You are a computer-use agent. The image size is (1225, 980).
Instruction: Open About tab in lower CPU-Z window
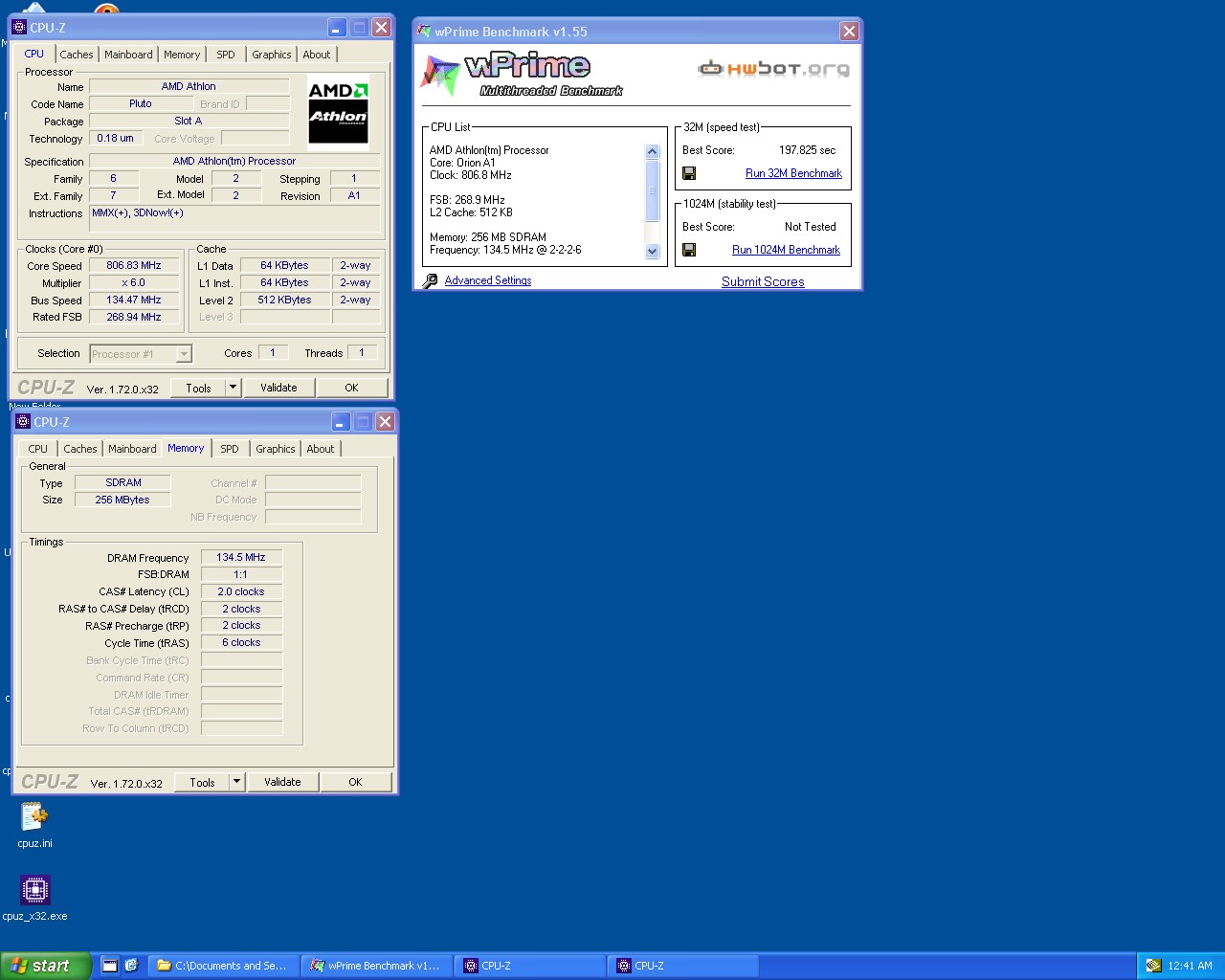coord(321,449)
